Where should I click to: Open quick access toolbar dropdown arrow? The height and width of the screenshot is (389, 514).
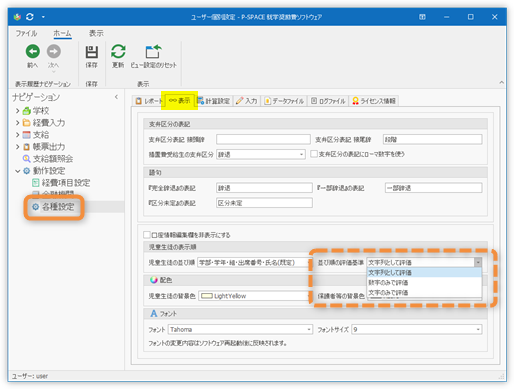(43, 17)
